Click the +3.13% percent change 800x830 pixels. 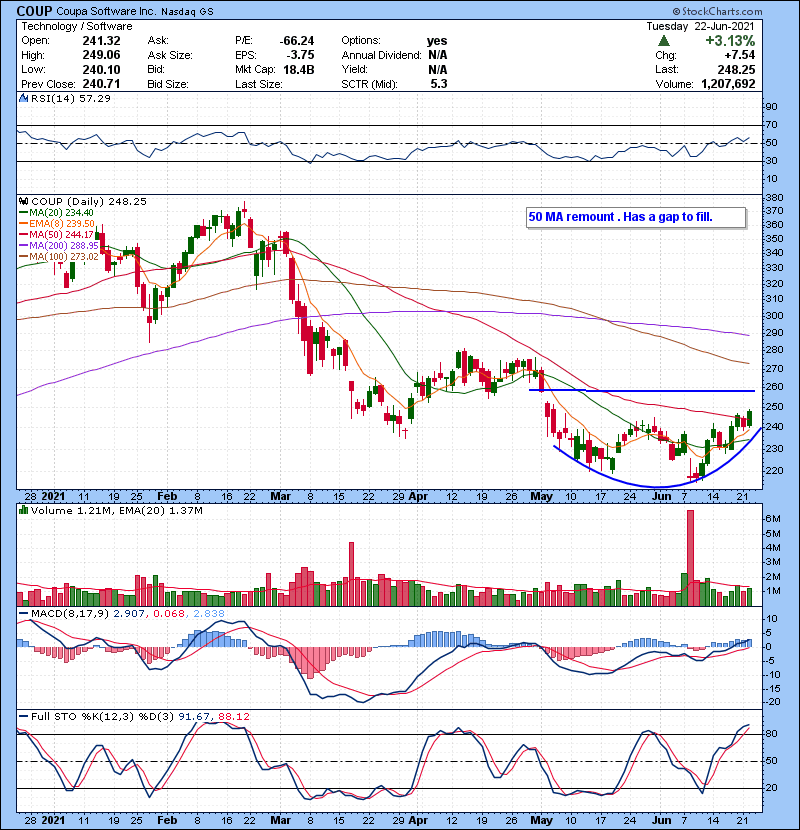click(730, 41)
